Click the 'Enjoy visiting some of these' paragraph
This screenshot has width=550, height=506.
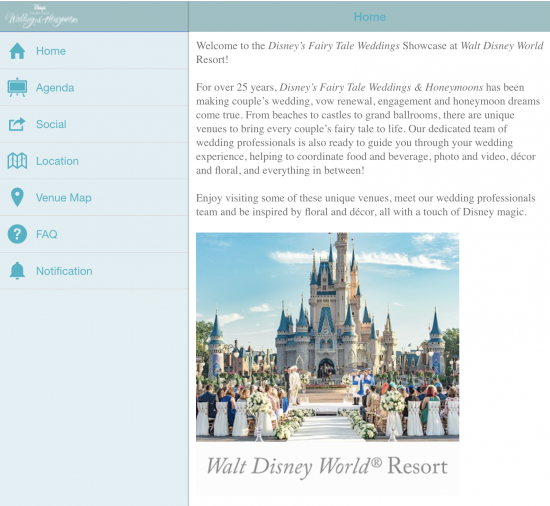365,205
